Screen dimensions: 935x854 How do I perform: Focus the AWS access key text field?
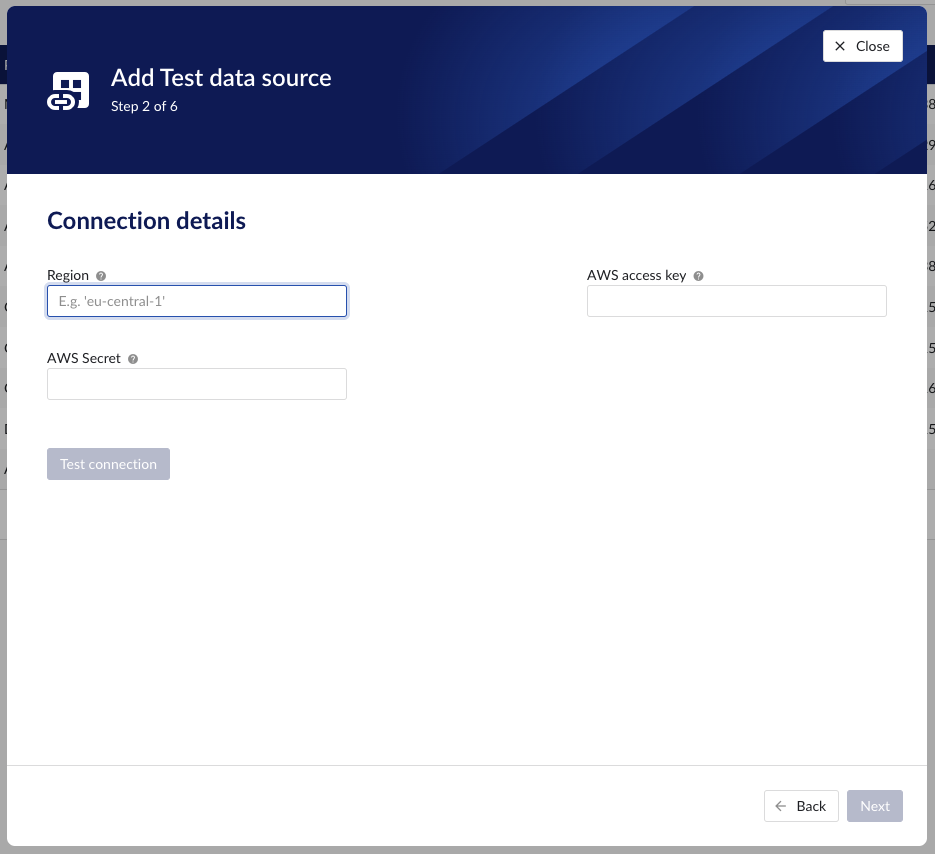click(x=736, y=300)
